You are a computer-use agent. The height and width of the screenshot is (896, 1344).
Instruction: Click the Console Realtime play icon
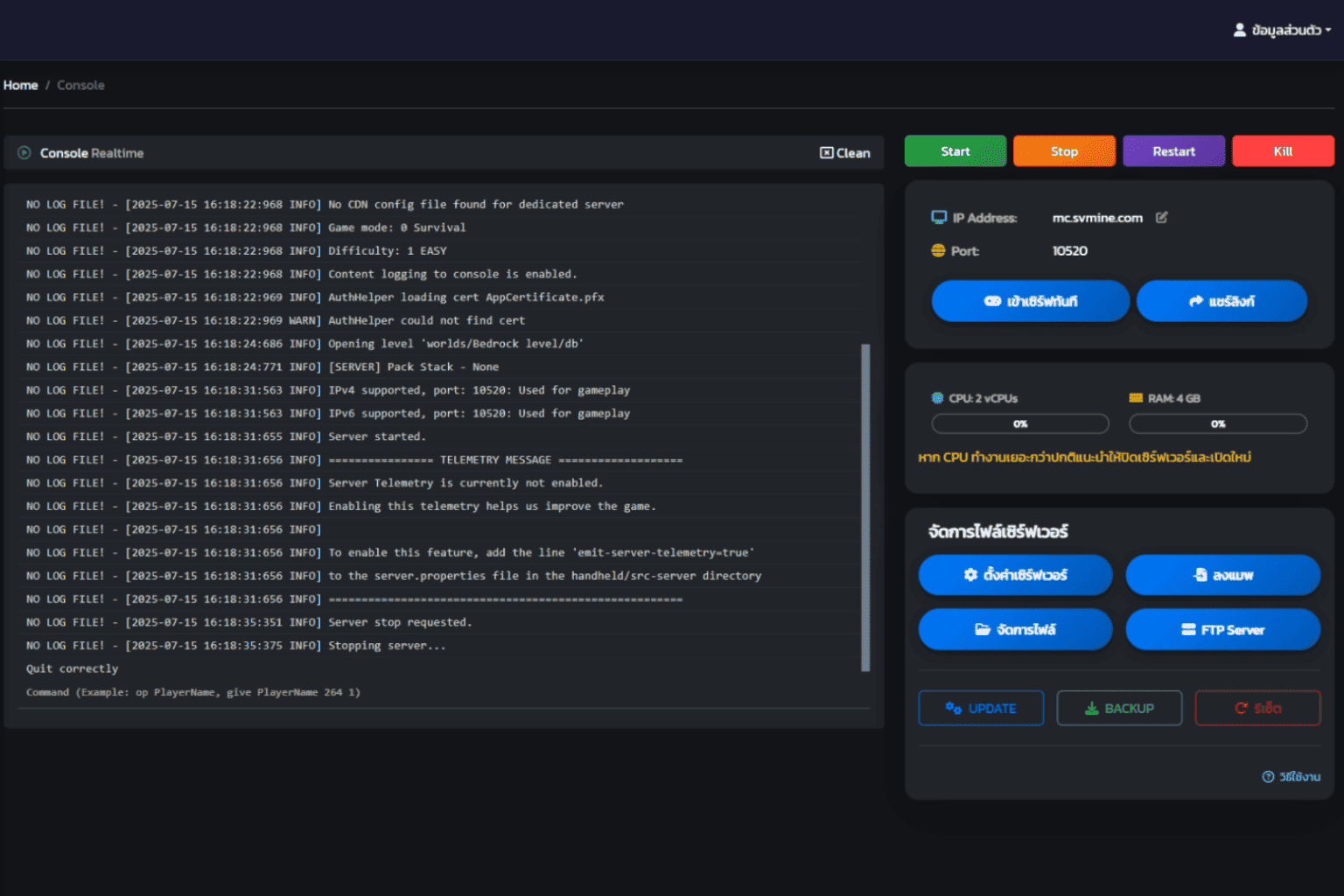[24, 153]
